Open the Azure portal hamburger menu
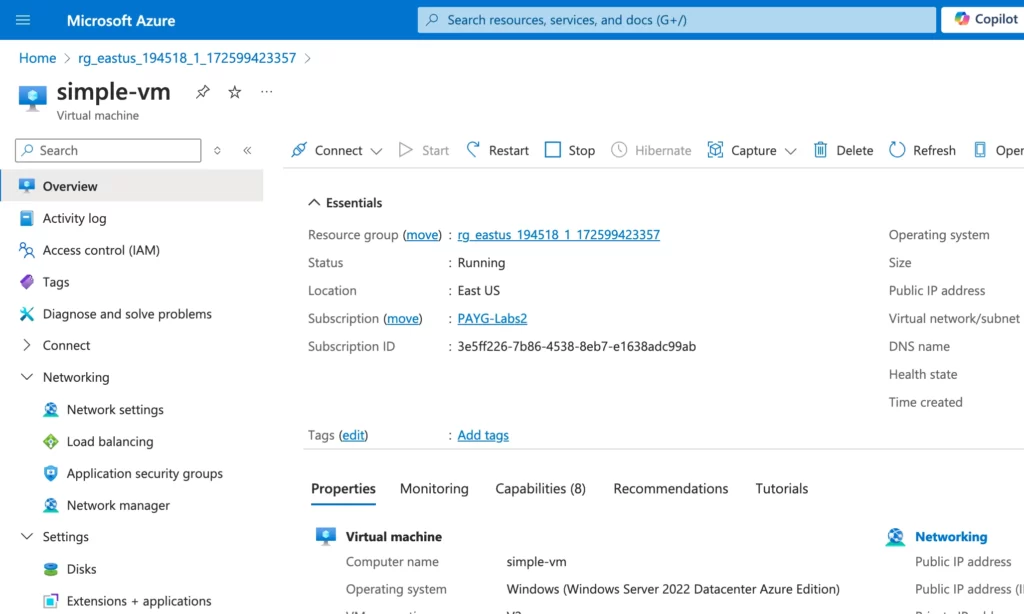This screenshot has width=1024, height=614. pos(23,20)
